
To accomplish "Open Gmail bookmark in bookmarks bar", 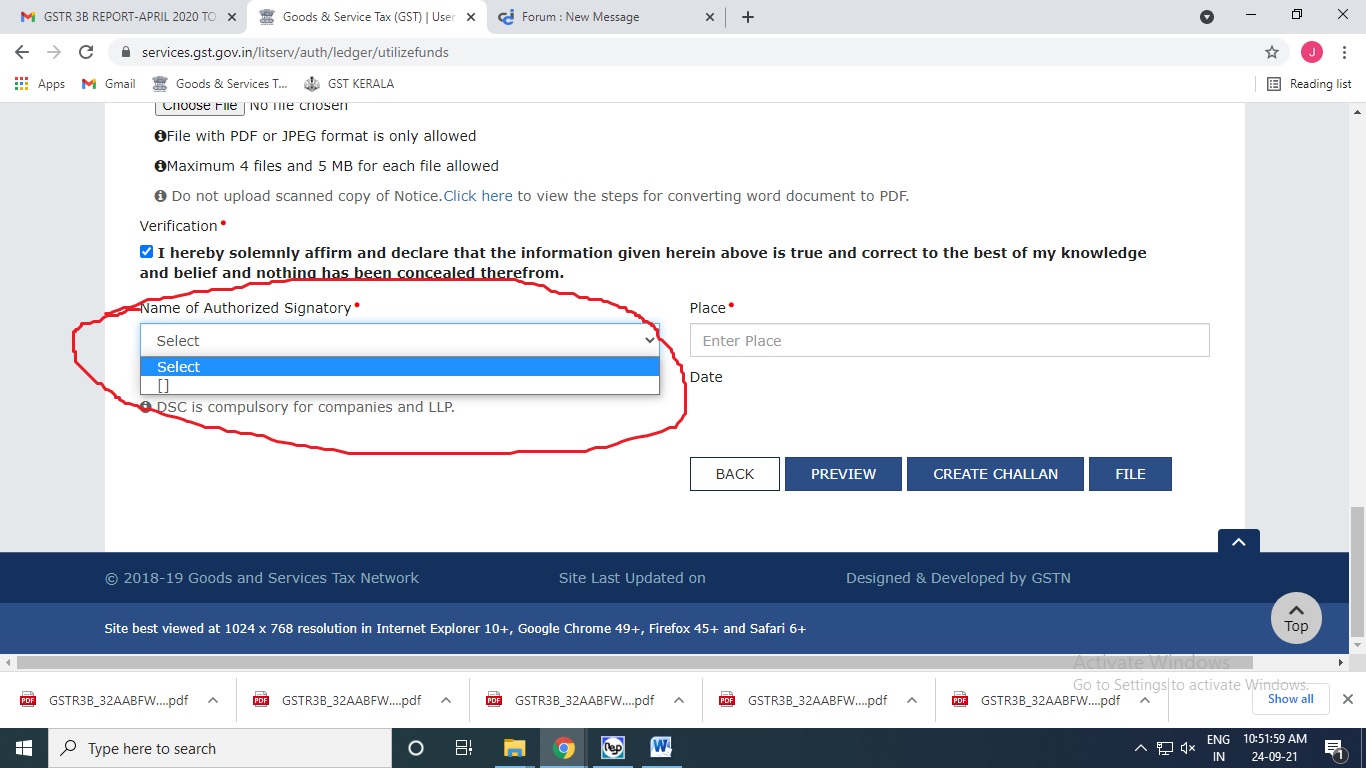I will 109,84.
